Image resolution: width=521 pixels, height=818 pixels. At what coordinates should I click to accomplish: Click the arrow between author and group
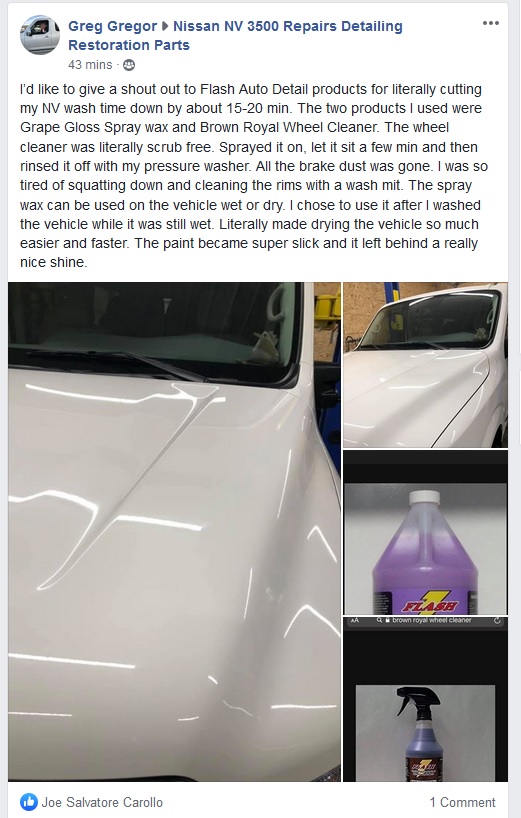click(165, 26)
